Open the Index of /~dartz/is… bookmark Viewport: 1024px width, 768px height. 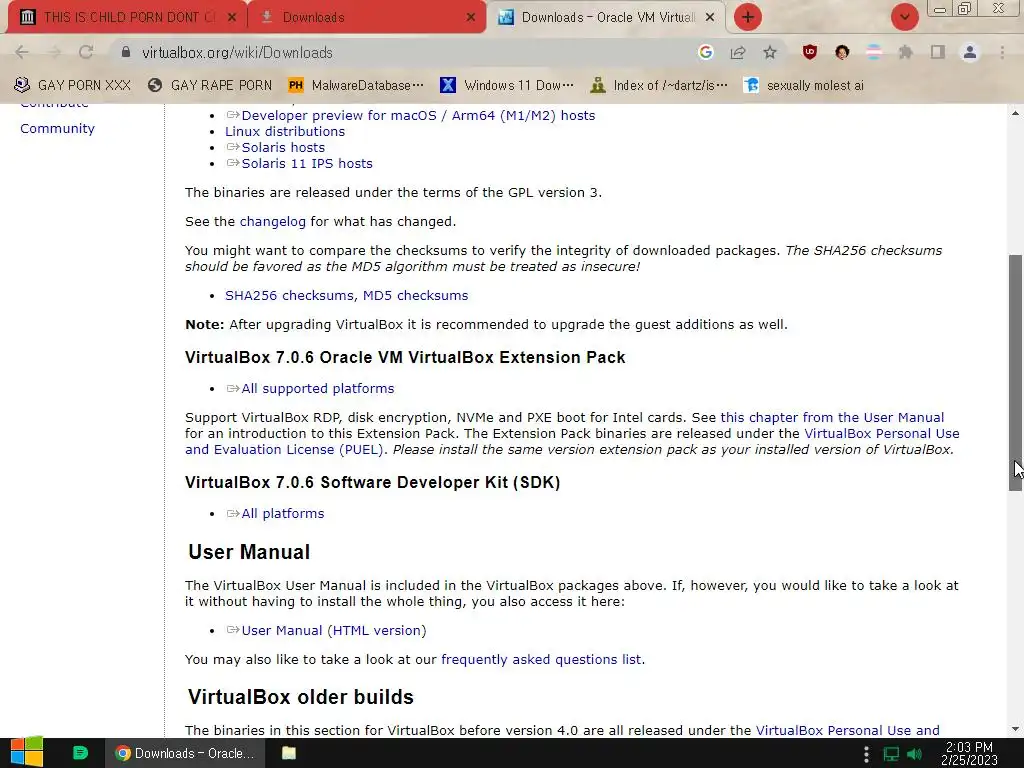658,85
